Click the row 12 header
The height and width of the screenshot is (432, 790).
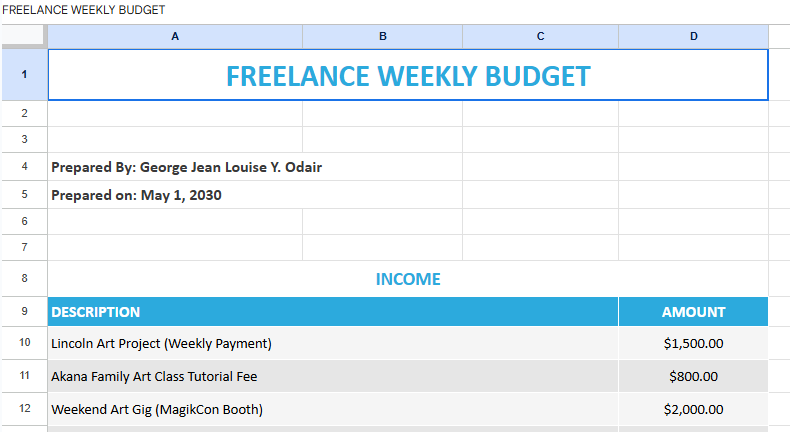23,409
